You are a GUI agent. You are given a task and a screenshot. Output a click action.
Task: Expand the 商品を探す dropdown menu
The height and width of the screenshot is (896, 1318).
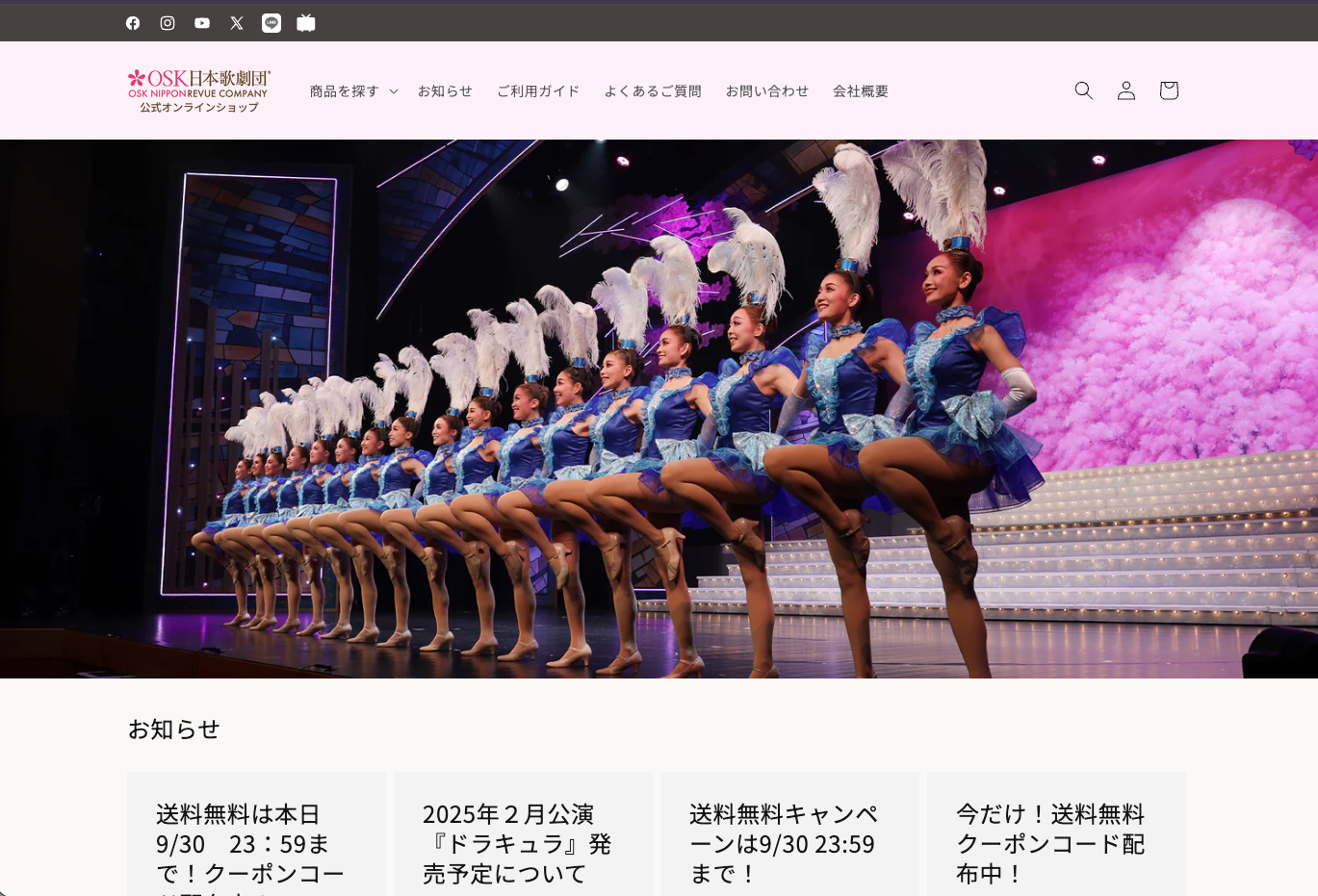click(x=345, y=91)
